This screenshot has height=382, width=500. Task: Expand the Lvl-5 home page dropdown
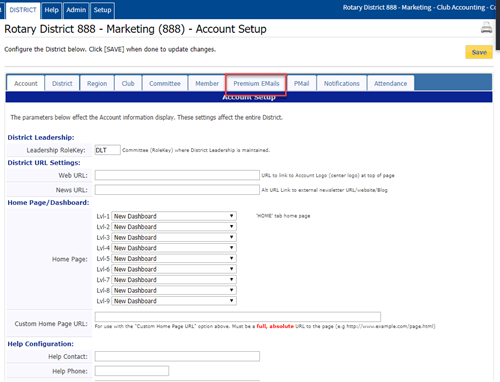pos(174,258)
